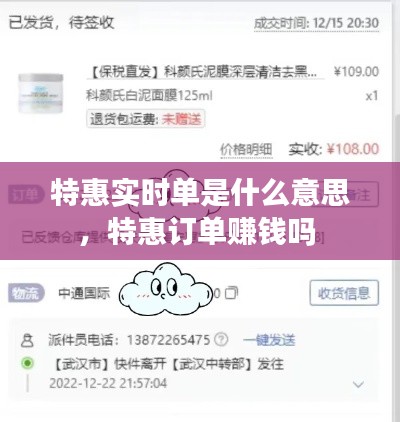Image resolution: width=400 pixels, height=422 pixels.
Task: Click the 一键发送 link
Action: (269, 340)
